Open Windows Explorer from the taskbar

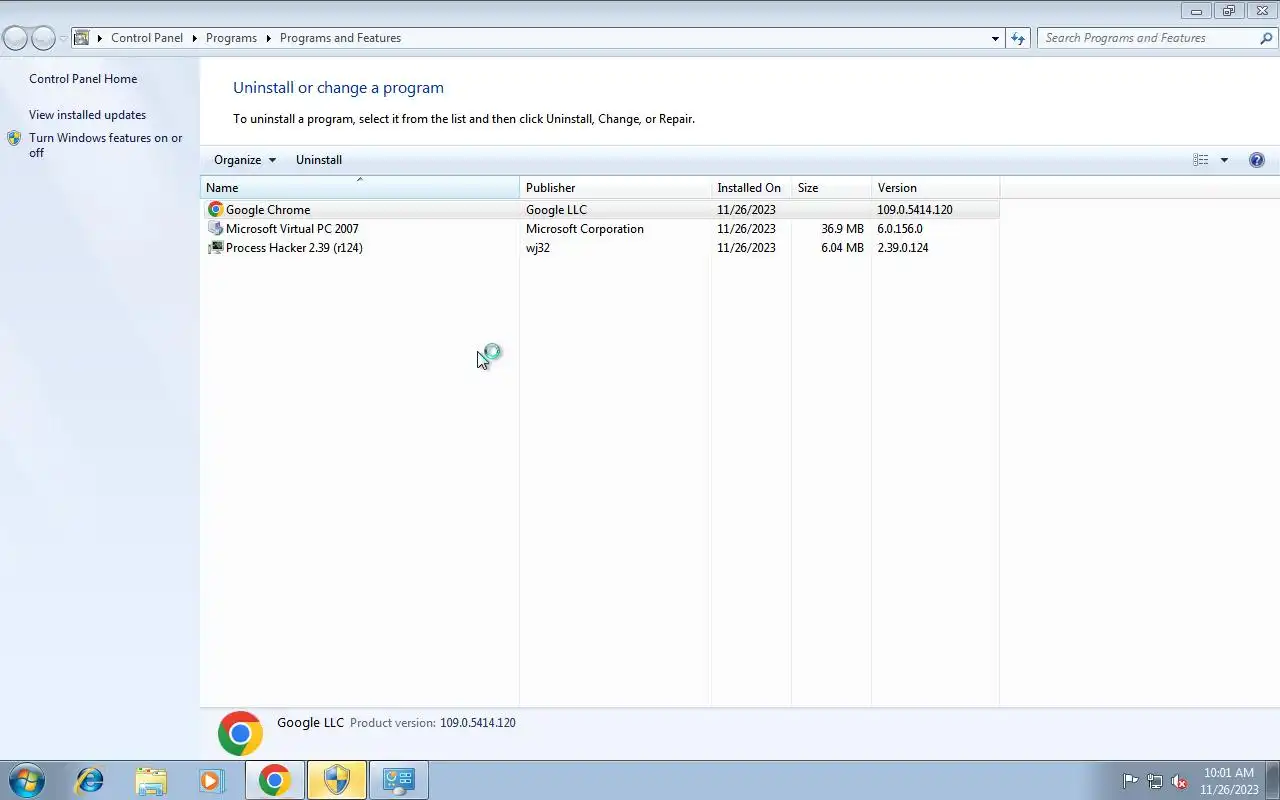tap(151, 780)
